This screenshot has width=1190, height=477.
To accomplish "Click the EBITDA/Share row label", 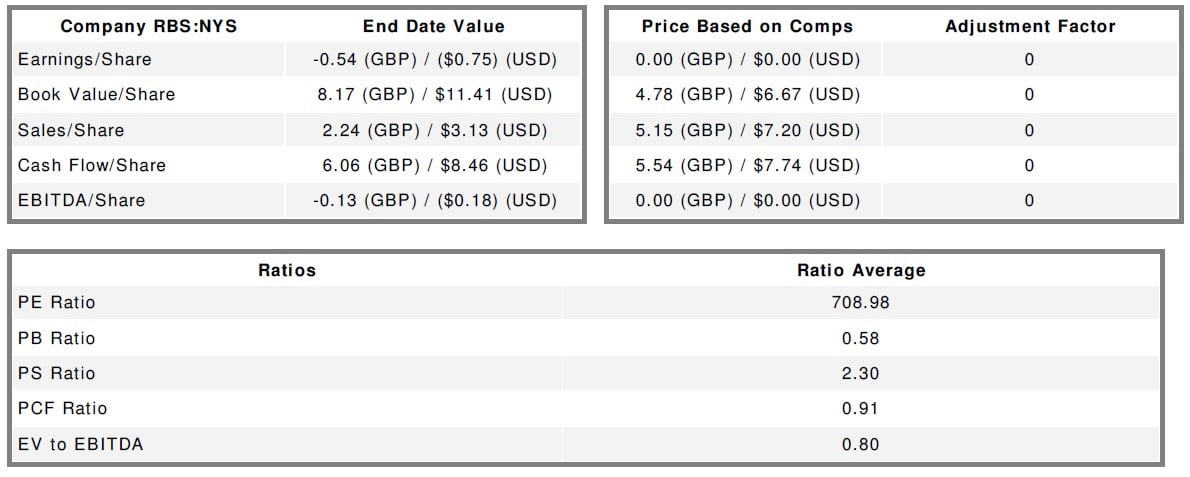I will [x=81, y=200].
